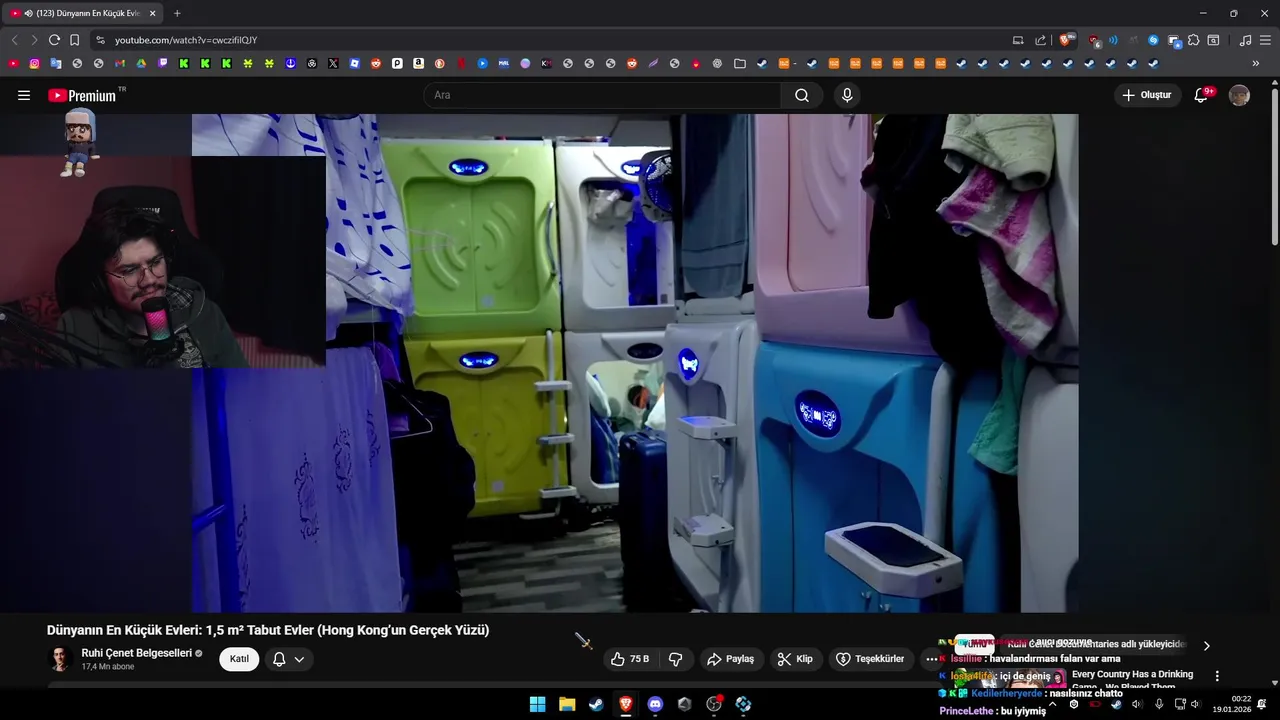
Task: Open YouTube notifications bell
Action: pyautogui.click(x=1202, y=95)
